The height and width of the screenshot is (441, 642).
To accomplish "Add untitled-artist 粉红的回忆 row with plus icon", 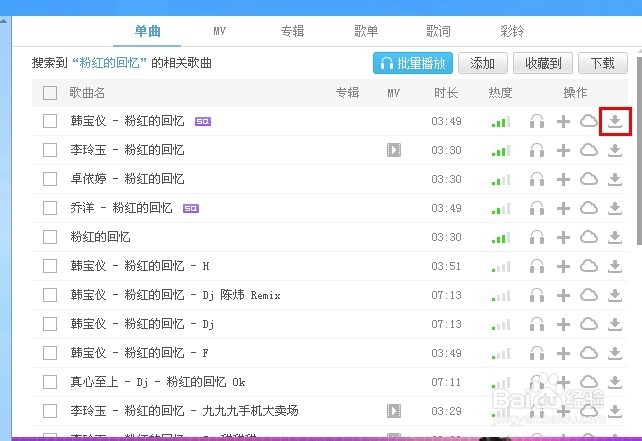I will (x=563, y=237).
